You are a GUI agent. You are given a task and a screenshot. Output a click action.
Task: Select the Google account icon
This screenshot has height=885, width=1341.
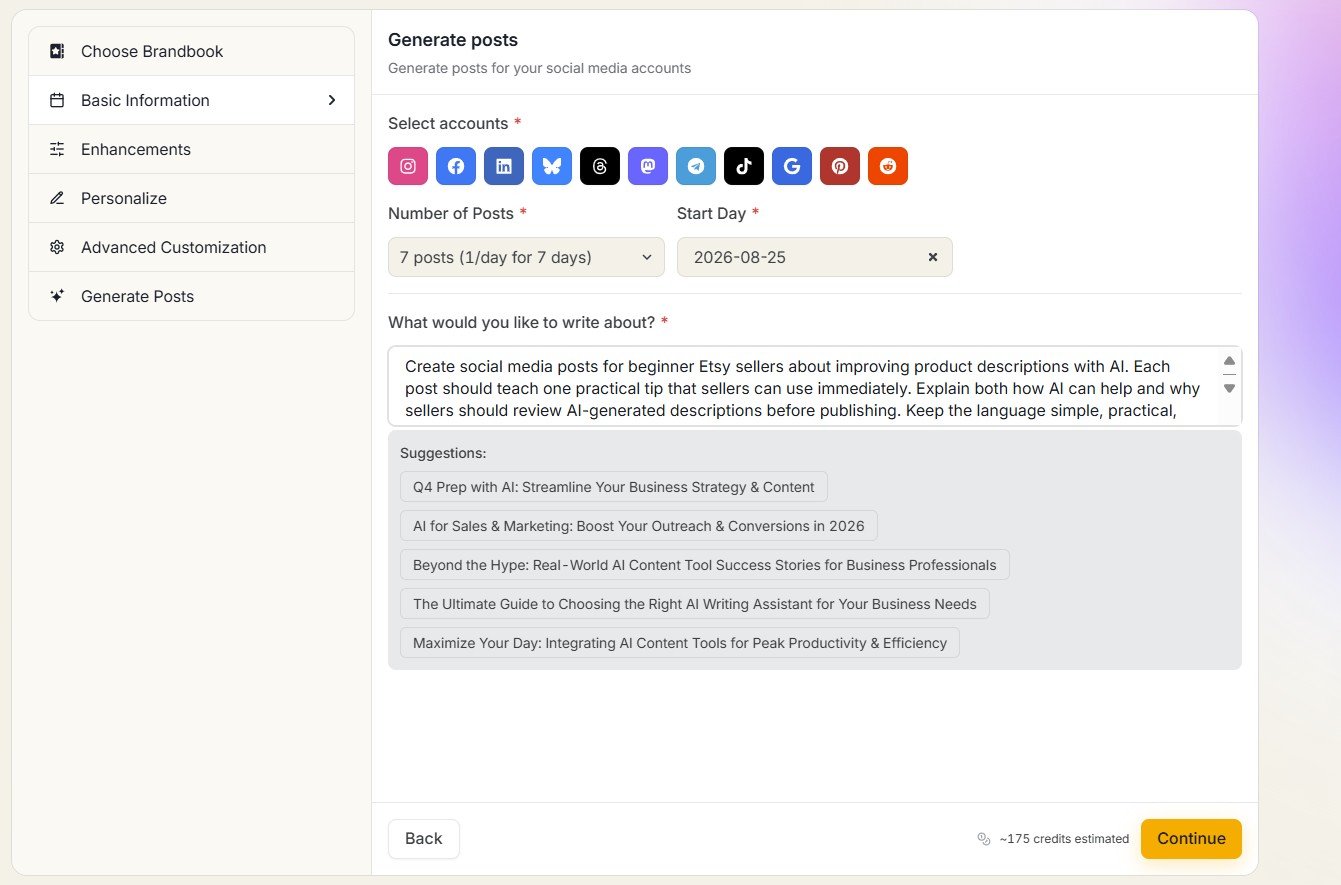pyautogui.click(x=792, y=166)
